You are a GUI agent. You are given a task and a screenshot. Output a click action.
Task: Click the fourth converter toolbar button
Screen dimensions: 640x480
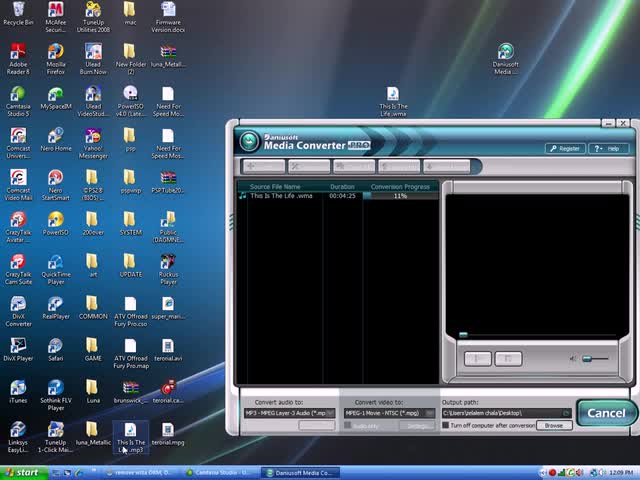(399, 167)
